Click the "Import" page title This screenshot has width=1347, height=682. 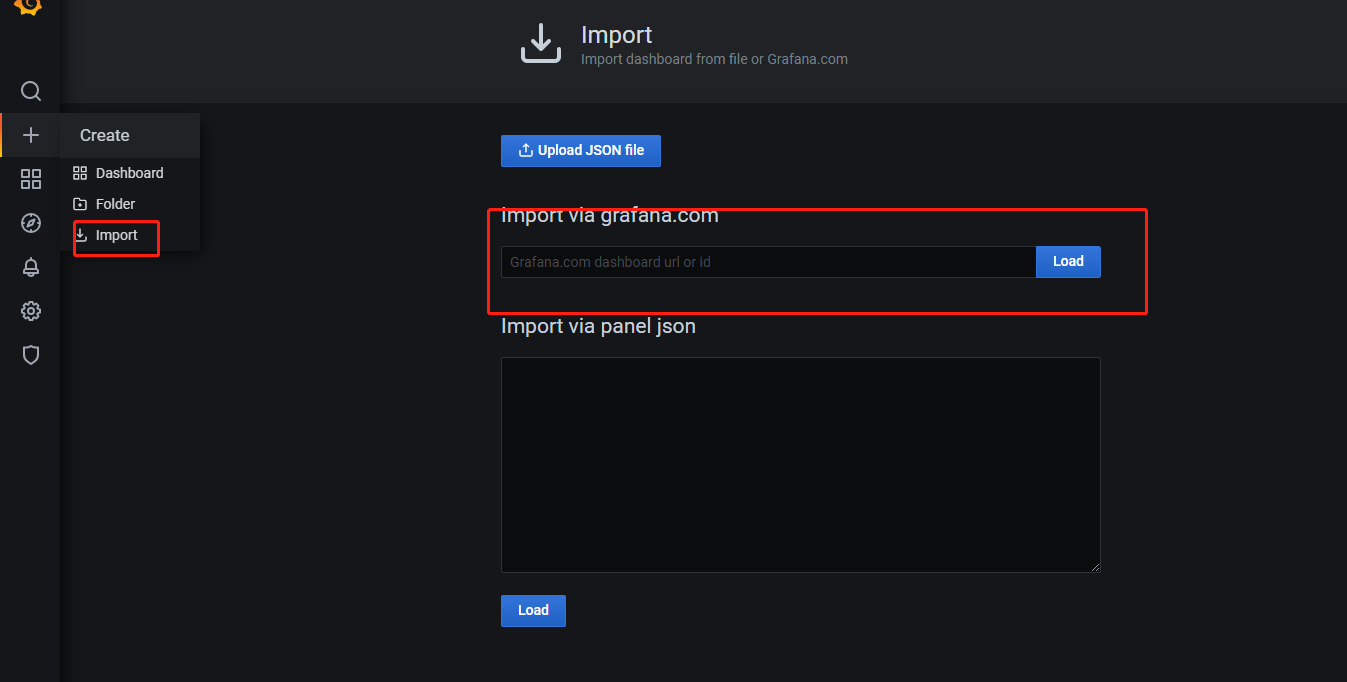[616, 34]
